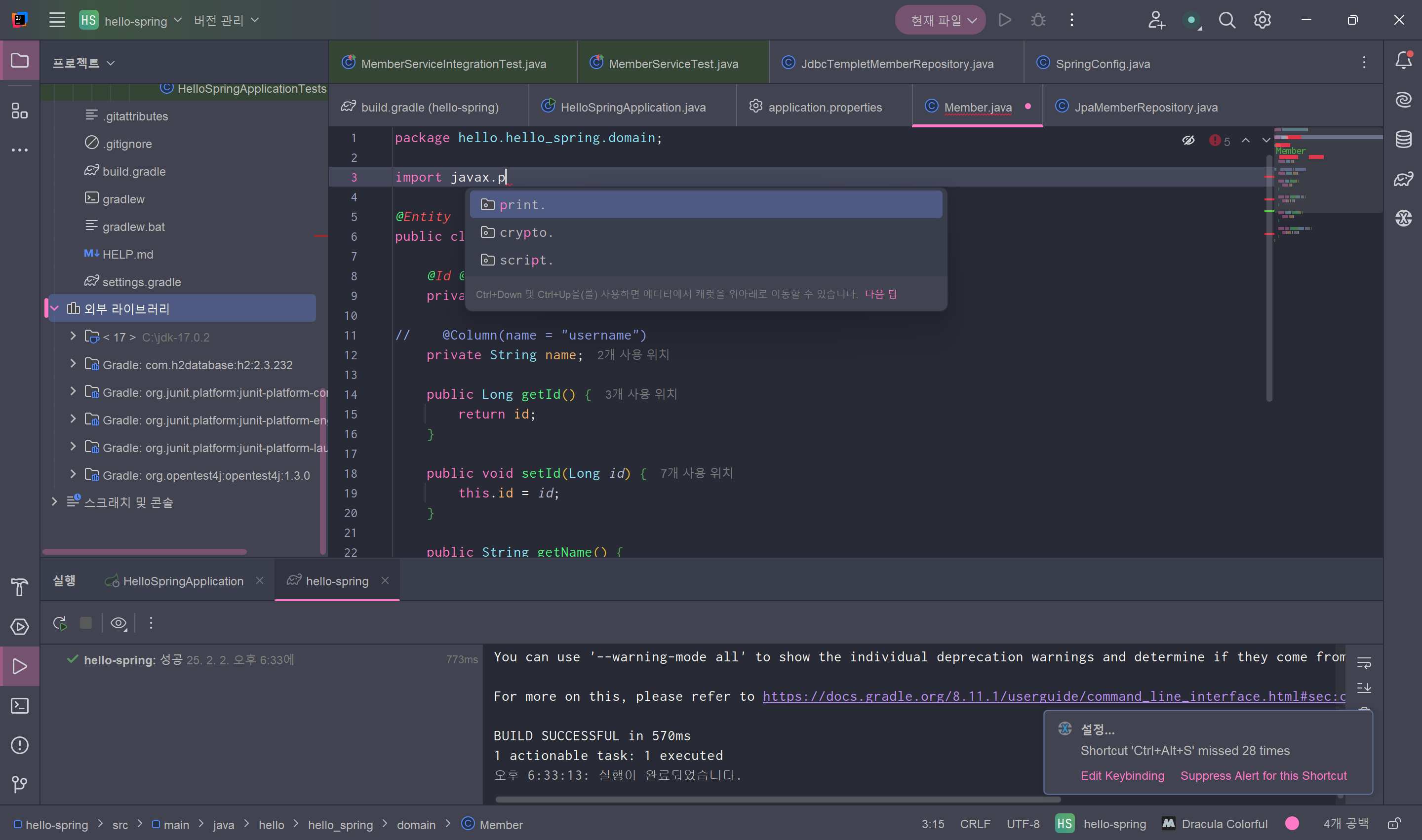This screenshot has width=1422, height=840.
Task: Select the crypto. completion suggestion
Action: (x=706, y=232)
